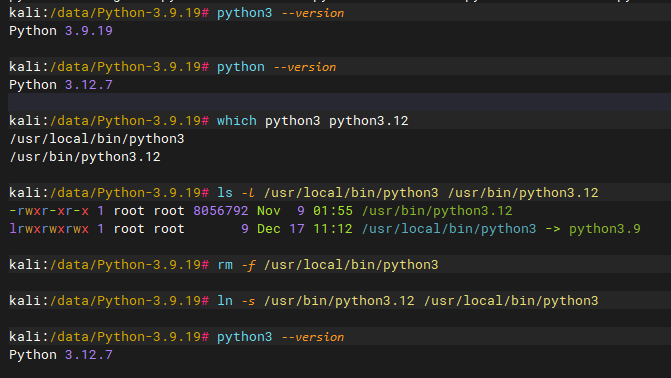Click the last 'python3 --version' command
671x378 pixels.
click(x=280, y=336)
